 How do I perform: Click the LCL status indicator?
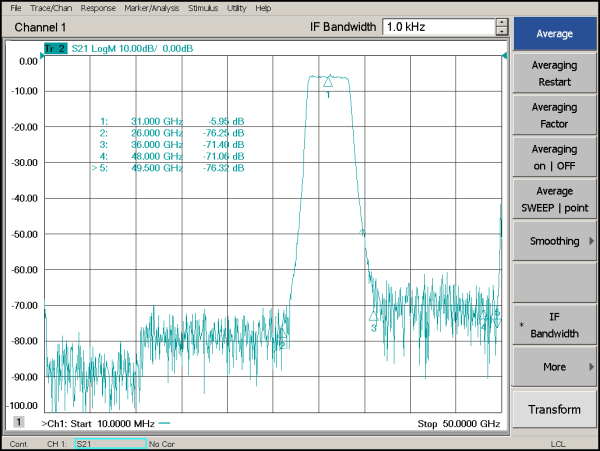coord(558,444)
